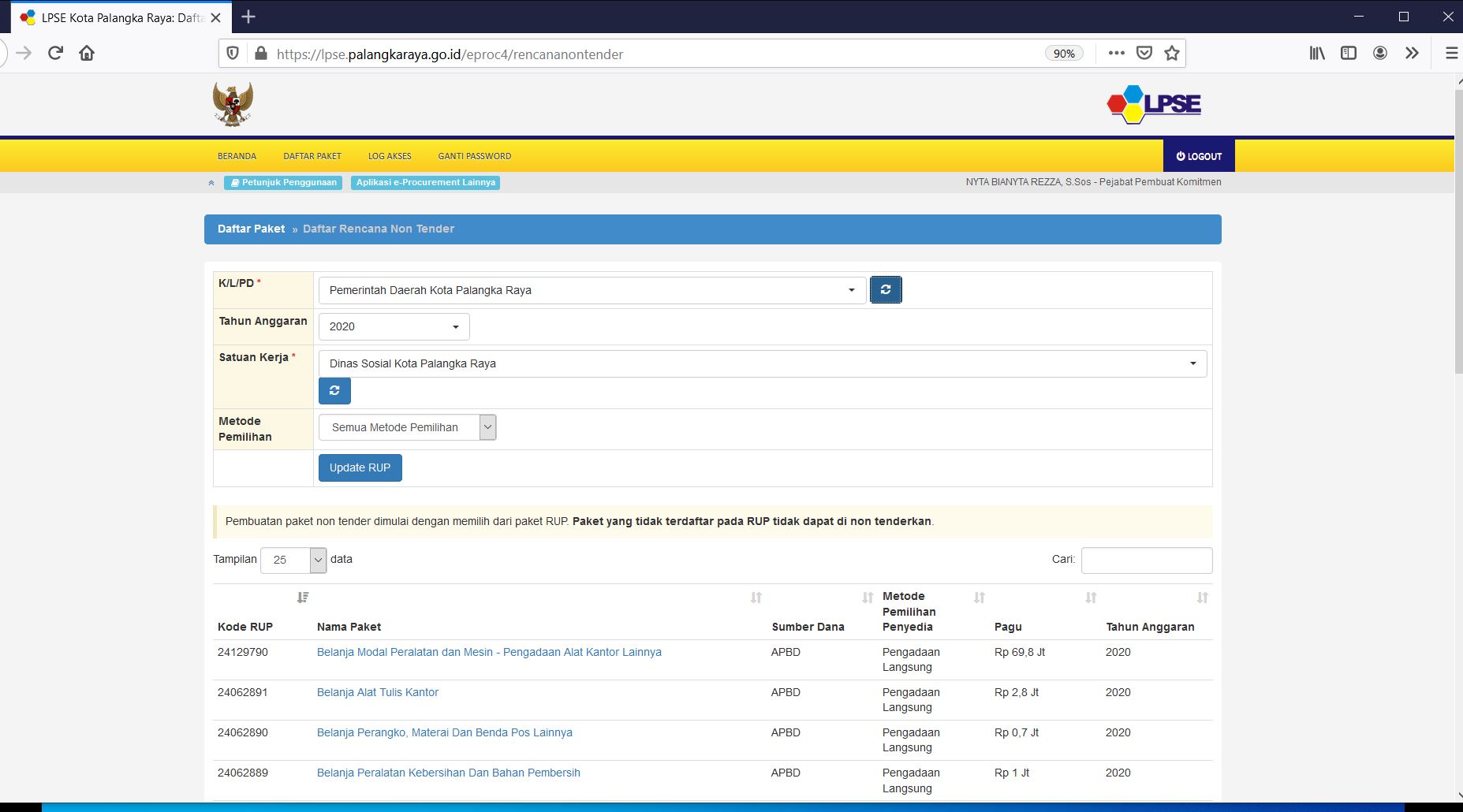Click the refresh icon beside K/L/PD dropdown

(885, 290)
